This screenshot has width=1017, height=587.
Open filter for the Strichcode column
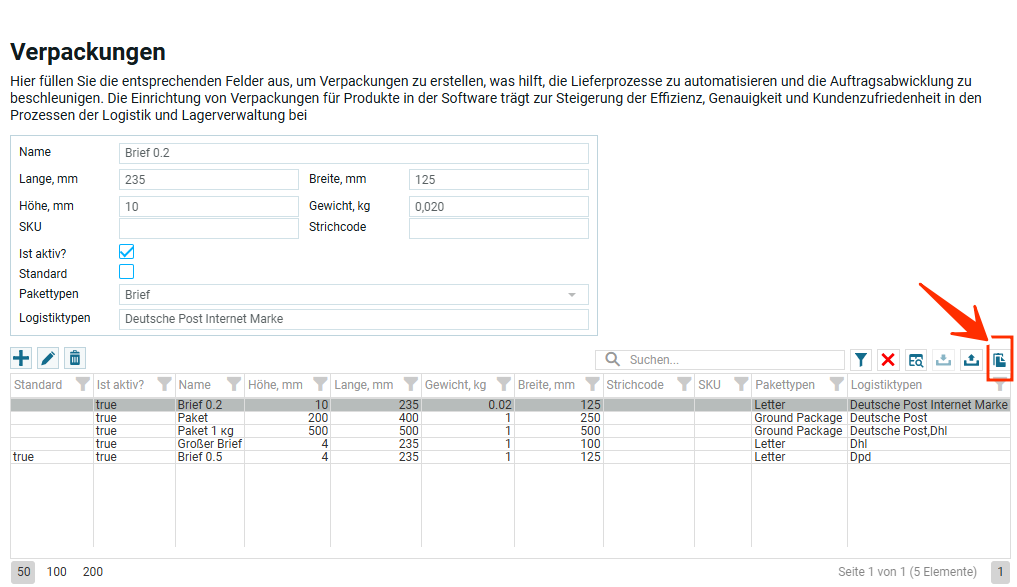[x=684, y=385]
